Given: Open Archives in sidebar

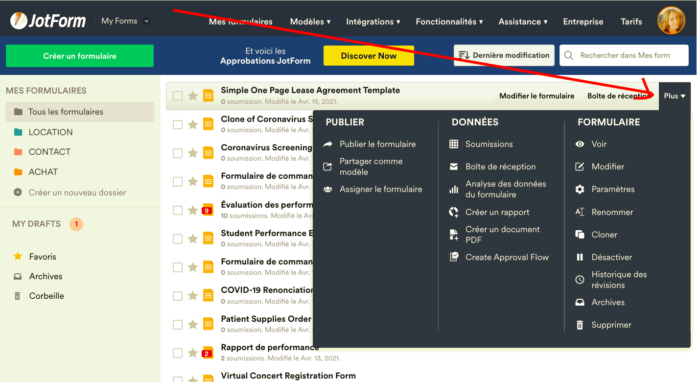Looking at the screenshot, I should (x=46, y=276).
